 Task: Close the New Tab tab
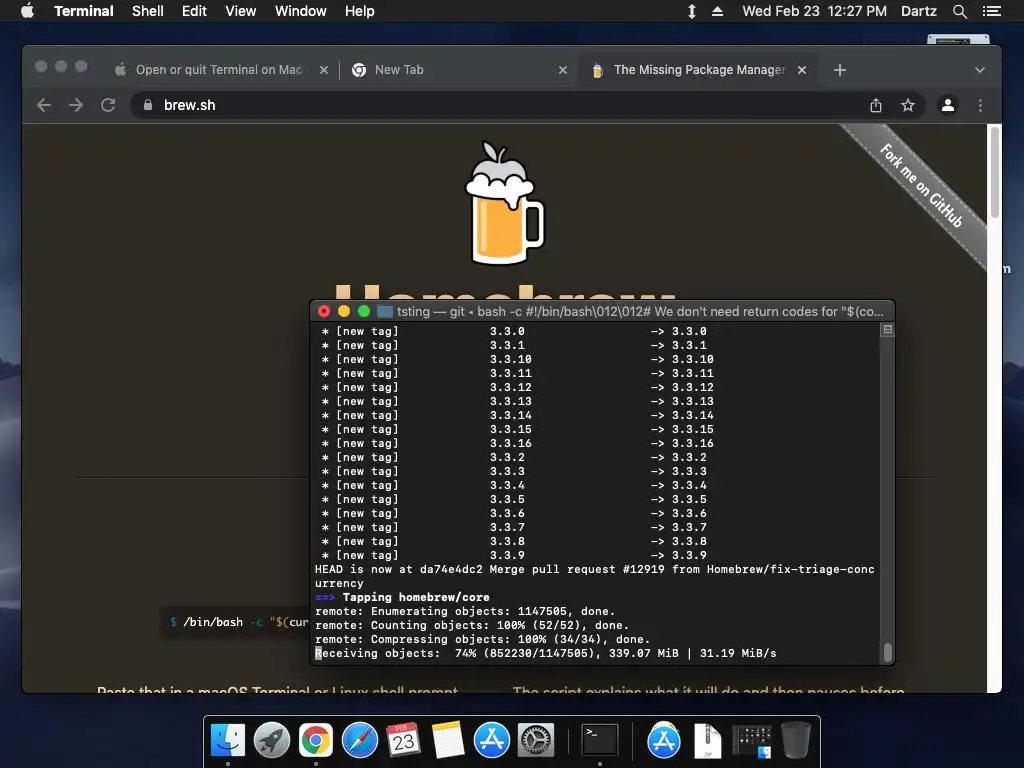pyautogui.click(x=563, y=70)
